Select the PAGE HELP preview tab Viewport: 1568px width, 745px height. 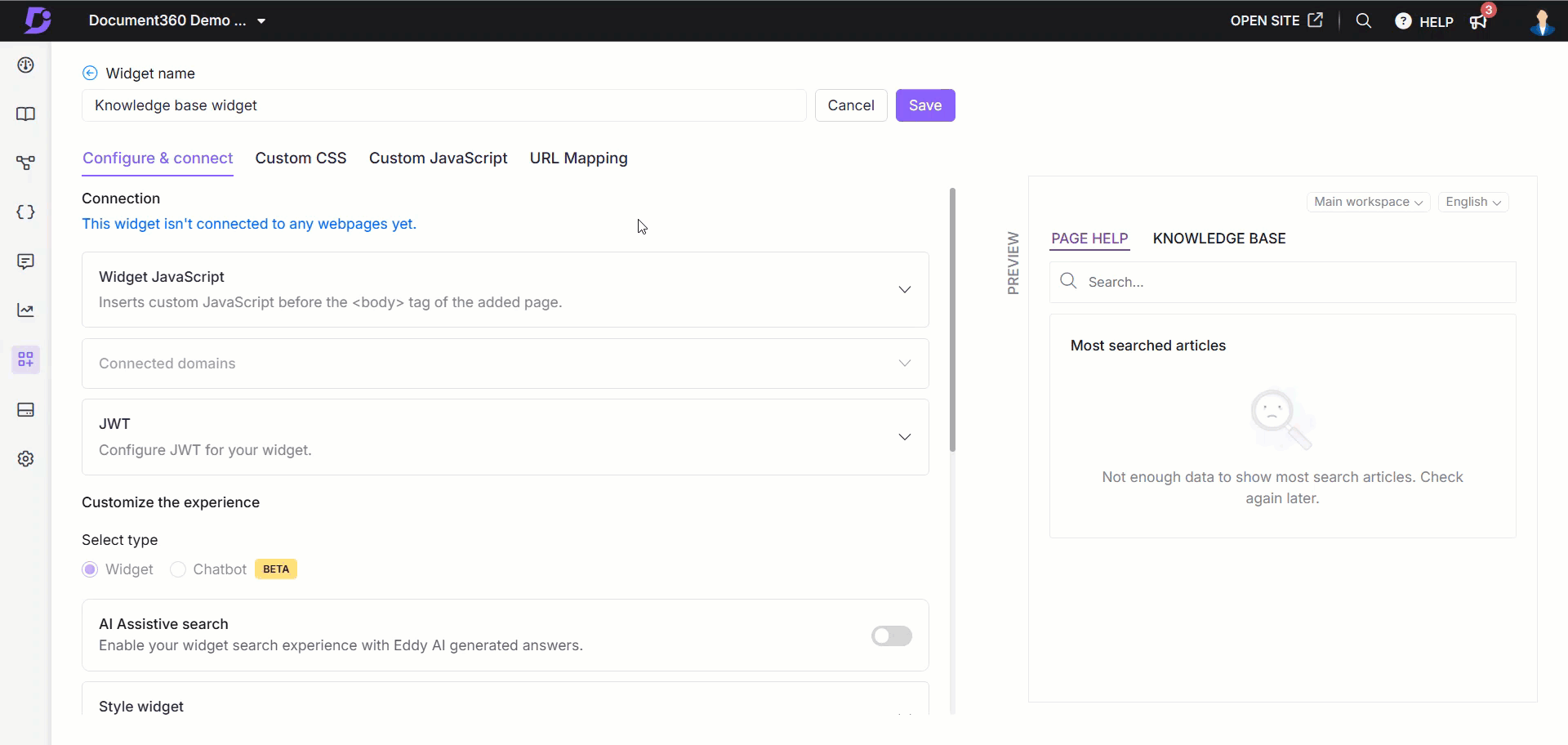(x=1089, y=239)
